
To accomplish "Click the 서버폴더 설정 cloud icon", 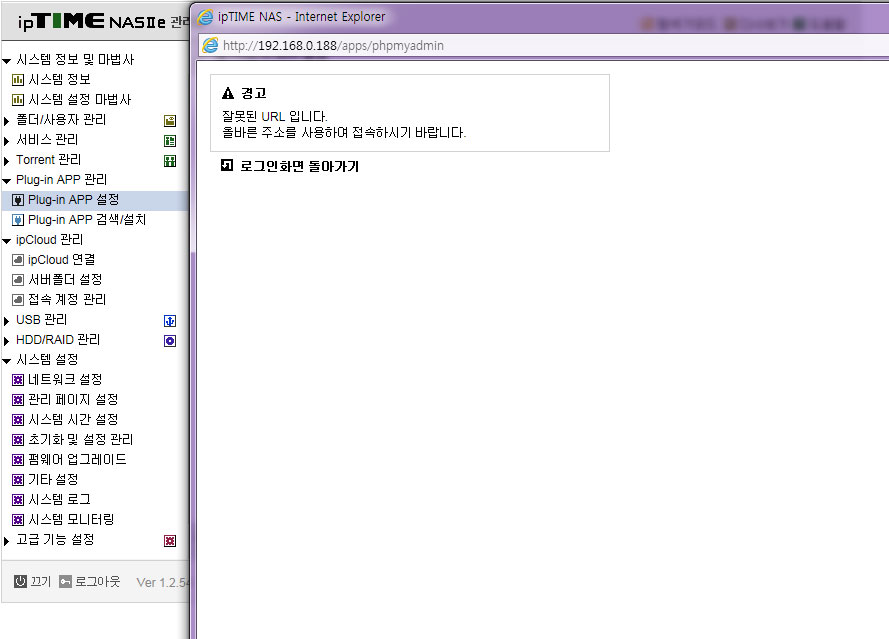I will click(x=18, y=280).
